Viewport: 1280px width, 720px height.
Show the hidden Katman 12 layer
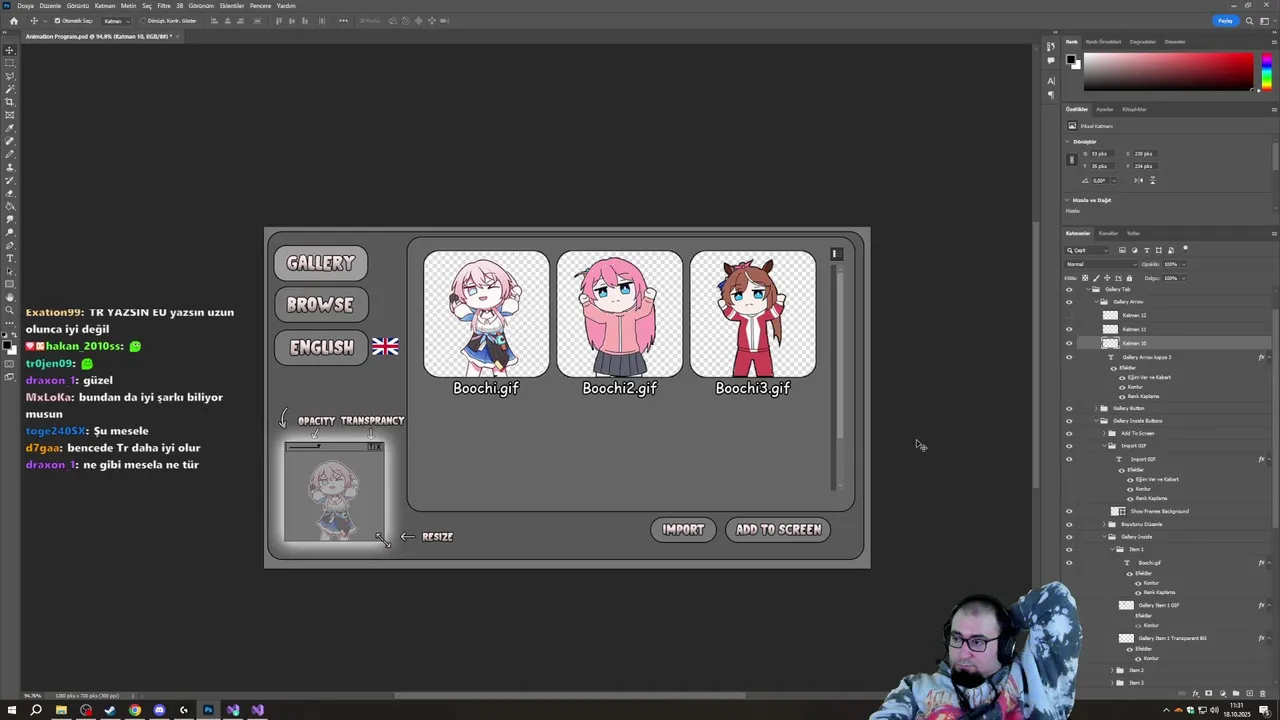1069,315
